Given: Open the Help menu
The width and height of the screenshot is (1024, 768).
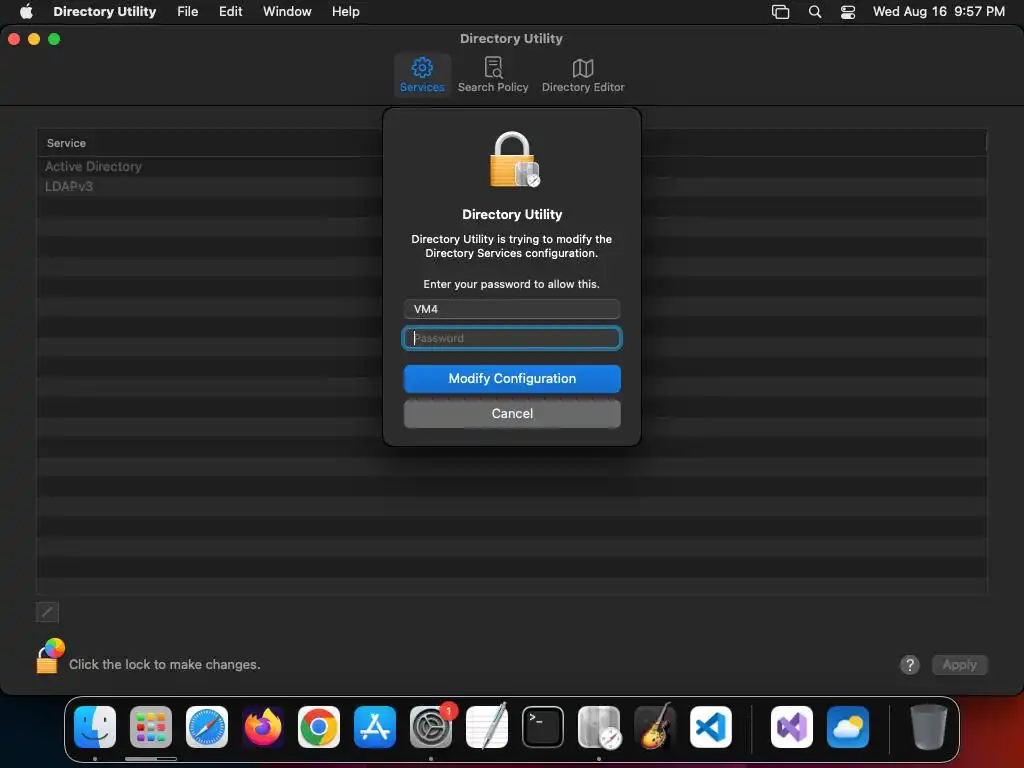Looking at the screenshot, I should (x=345, y=11).
